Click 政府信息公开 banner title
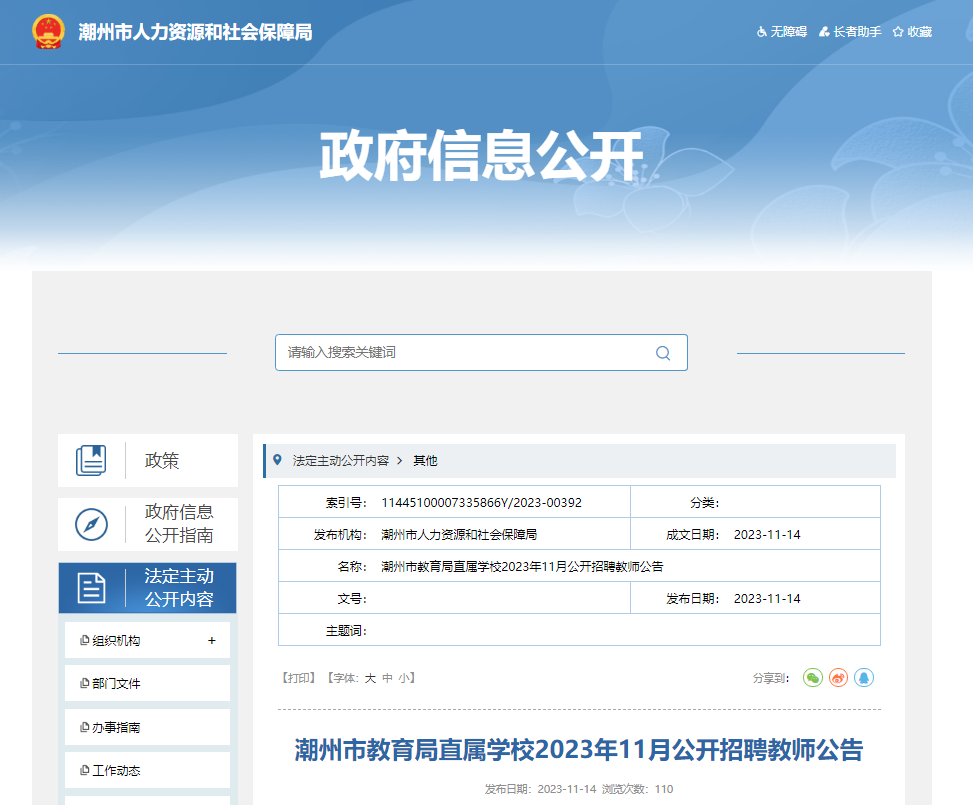This screenshot has height=805, width=973. click(481, 155)
